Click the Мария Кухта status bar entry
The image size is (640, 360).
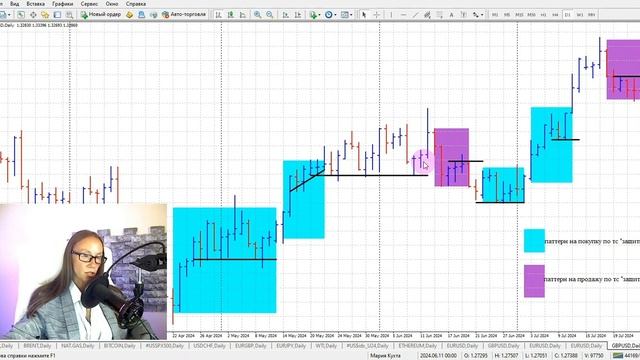pos(385,356)
